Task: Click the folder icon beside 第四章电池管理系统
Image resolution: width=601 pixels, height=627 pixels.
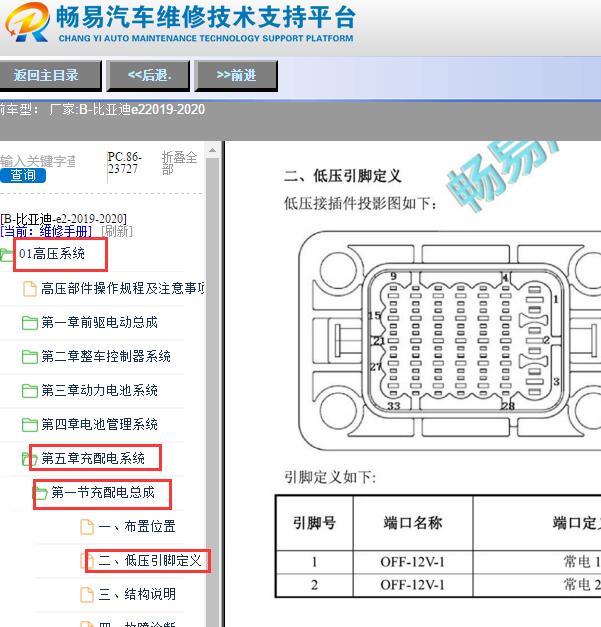Action: click(x=30, y=425)
